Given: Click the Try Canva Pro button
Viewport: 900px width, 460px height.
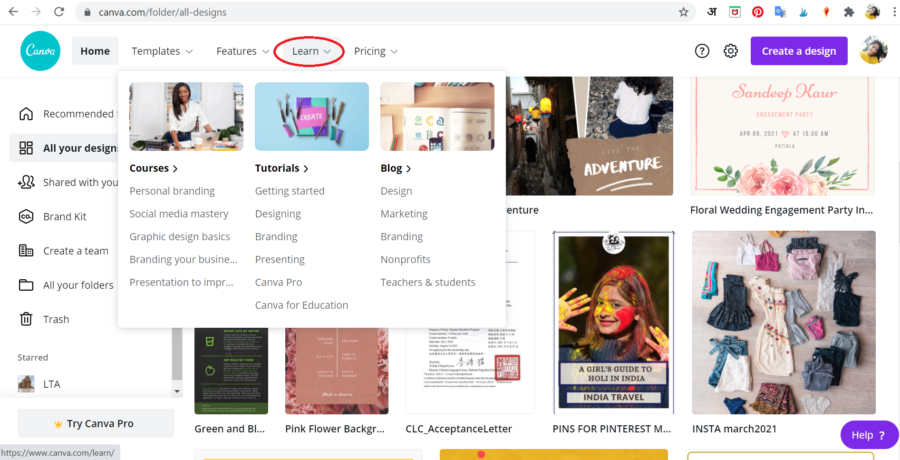Looking at the screenshot, I should pos(95,424).
